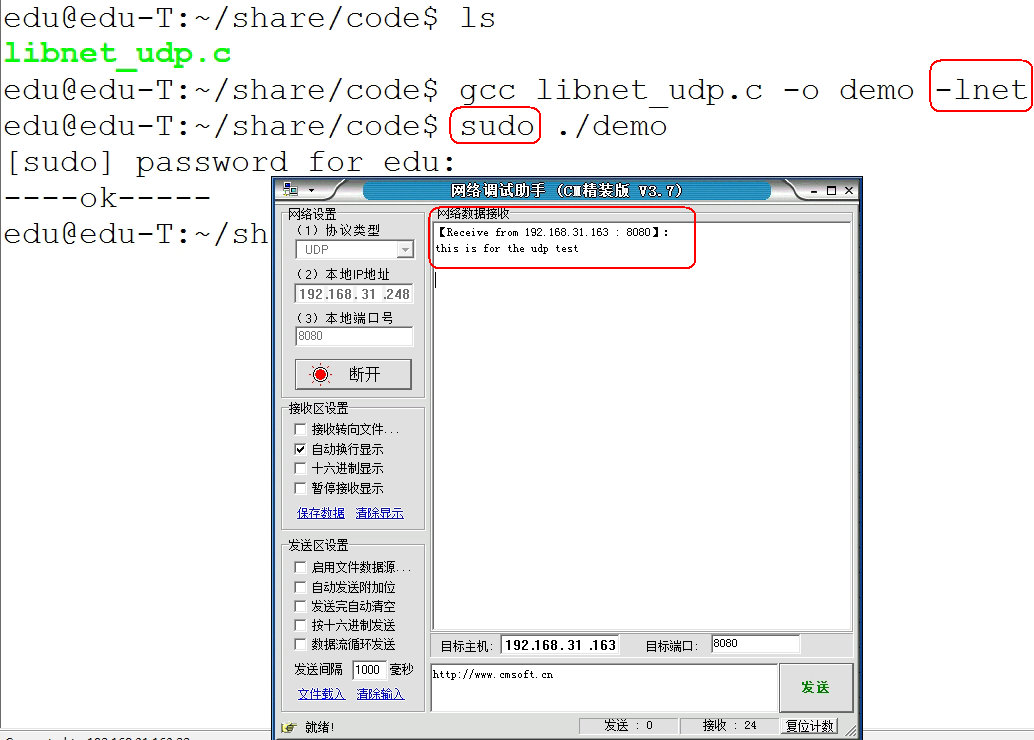Click the 清除输入 link

point(380,694)
